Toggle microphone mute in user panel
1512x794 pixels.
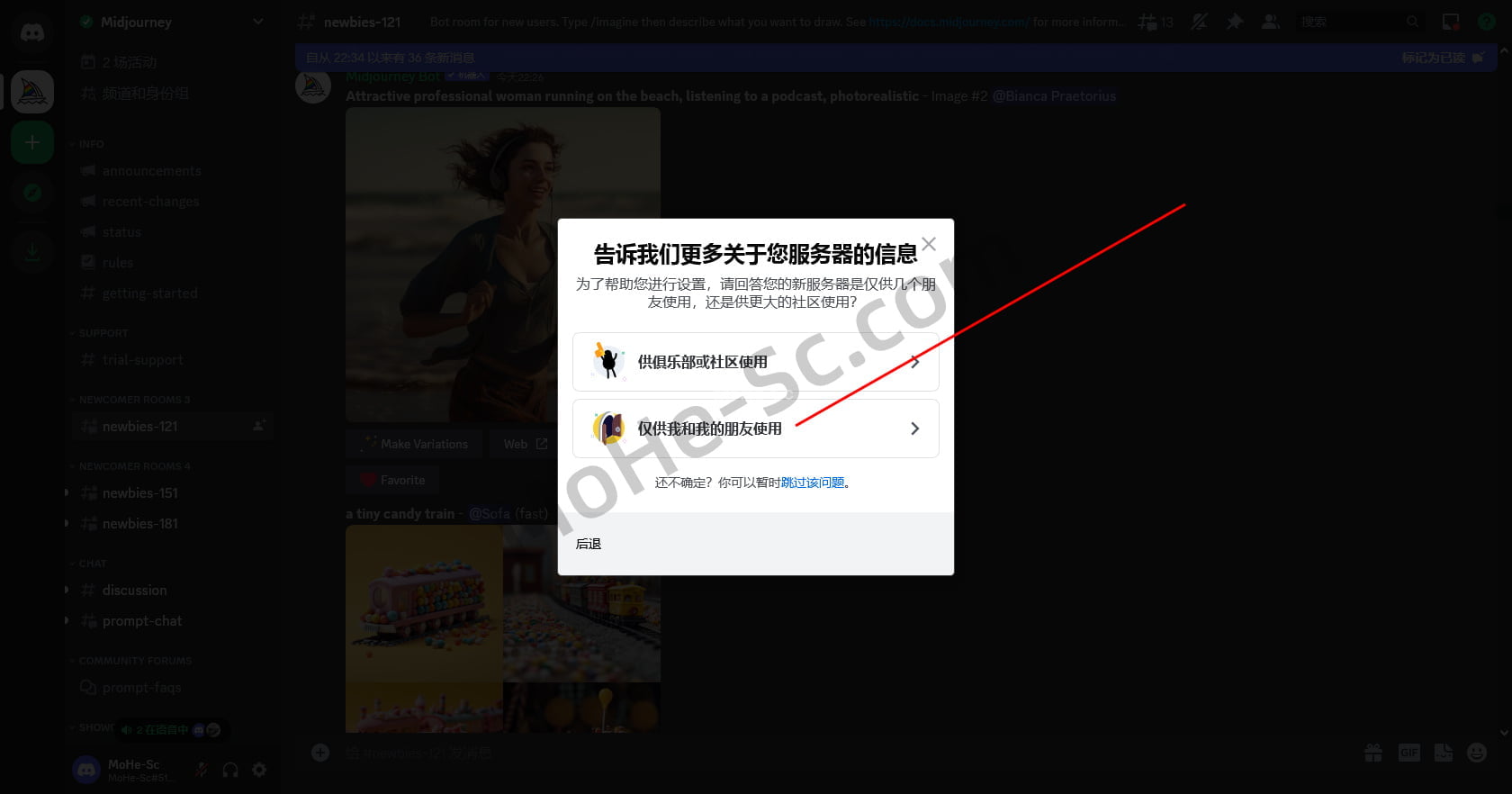pyautogui.click(x=202, y=770)
